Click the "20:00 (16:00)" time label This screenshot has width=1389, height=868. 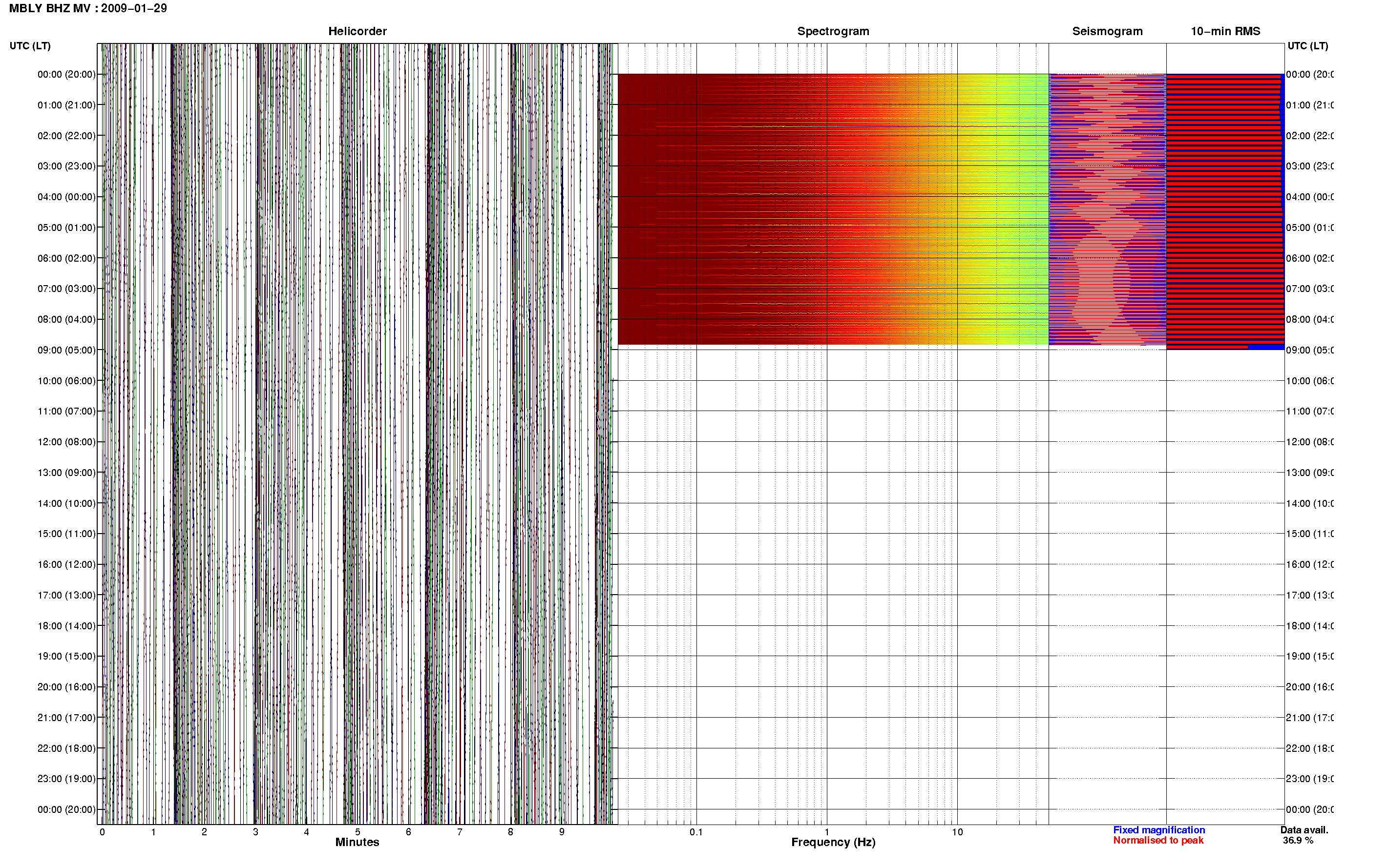click(66, 686)
